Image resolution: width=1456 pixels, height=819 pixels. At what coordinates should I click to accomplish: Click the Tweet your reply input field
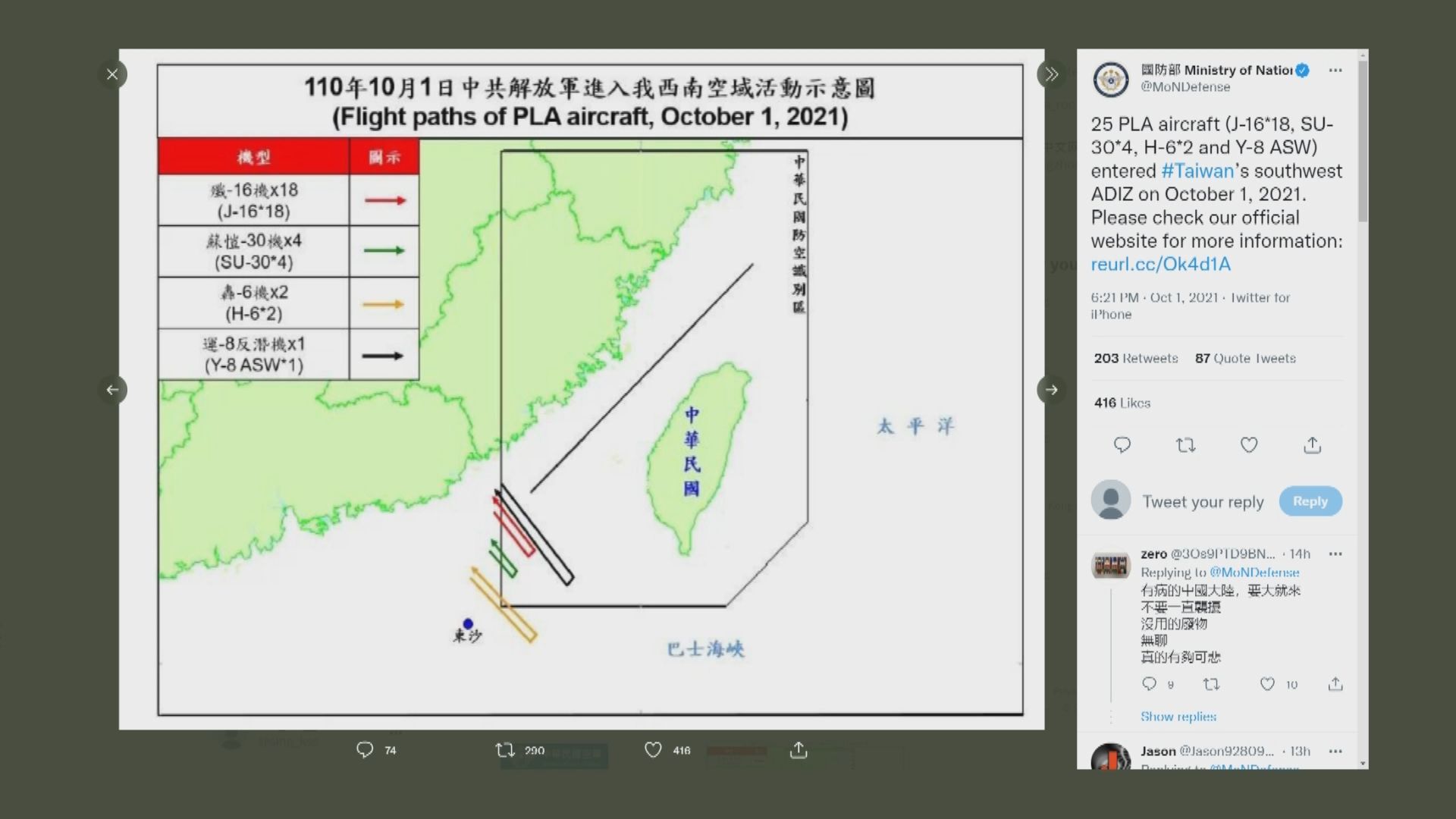[x=1204, y=501]
